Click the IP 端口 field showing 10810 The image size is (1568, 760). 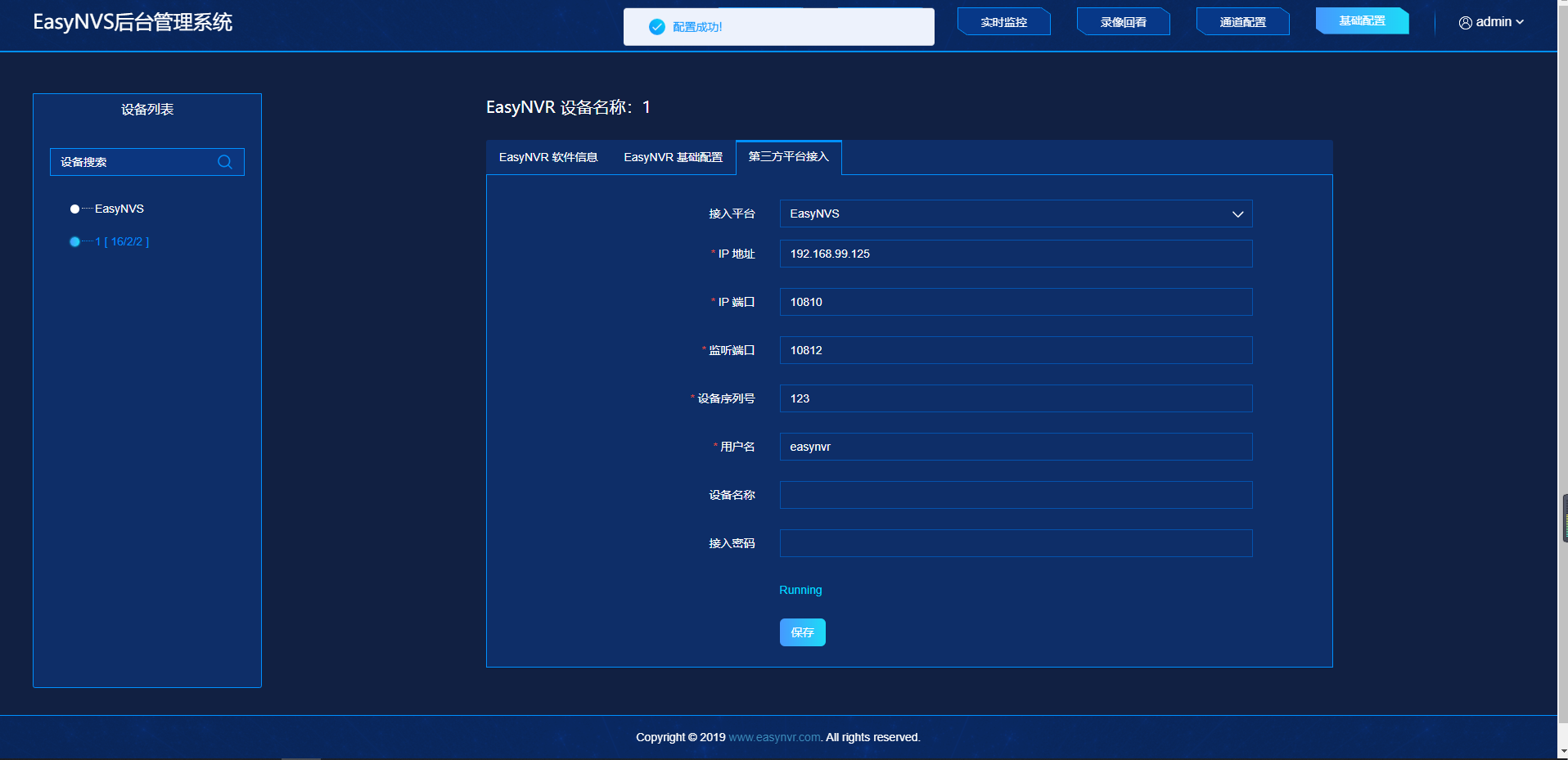(1016, 302)
